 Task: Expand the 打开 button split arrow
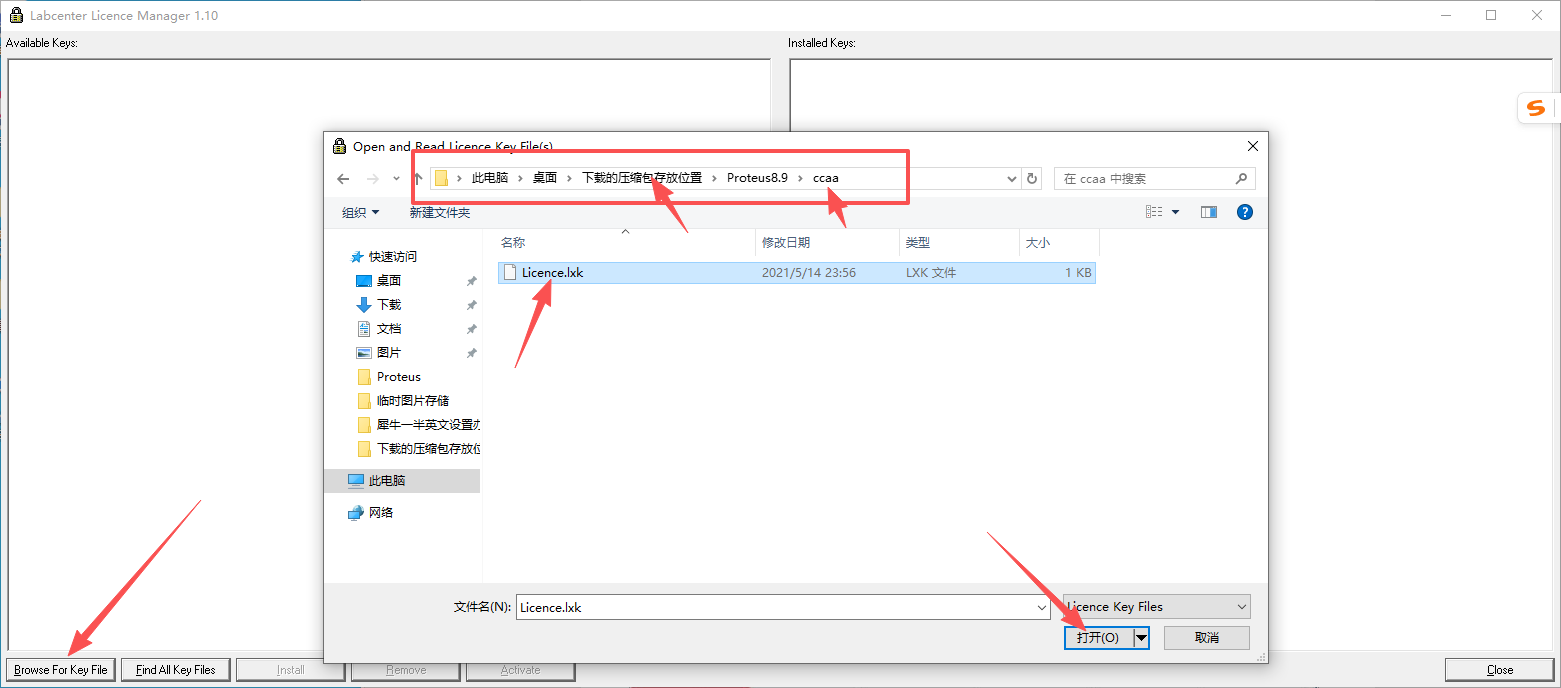click(1141, 638)
